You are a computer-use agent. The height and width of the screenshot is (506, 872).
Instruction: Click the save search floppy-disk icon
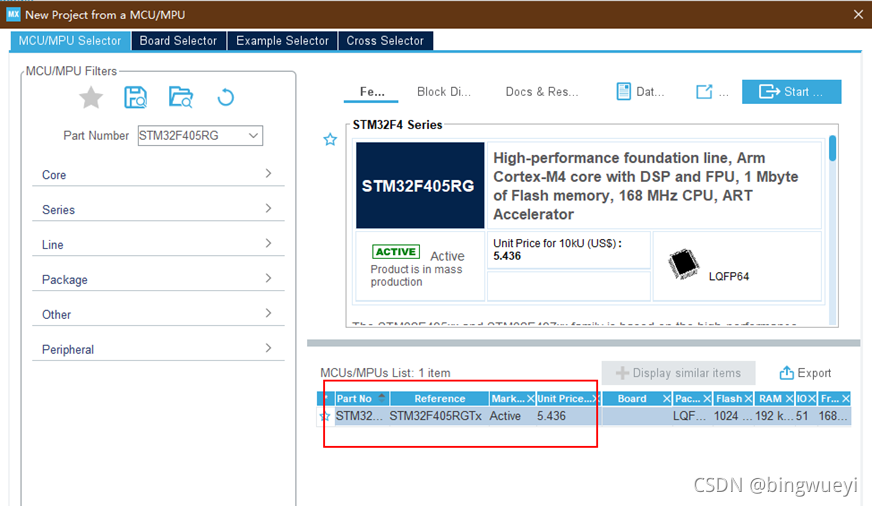(x=135, y=97)
